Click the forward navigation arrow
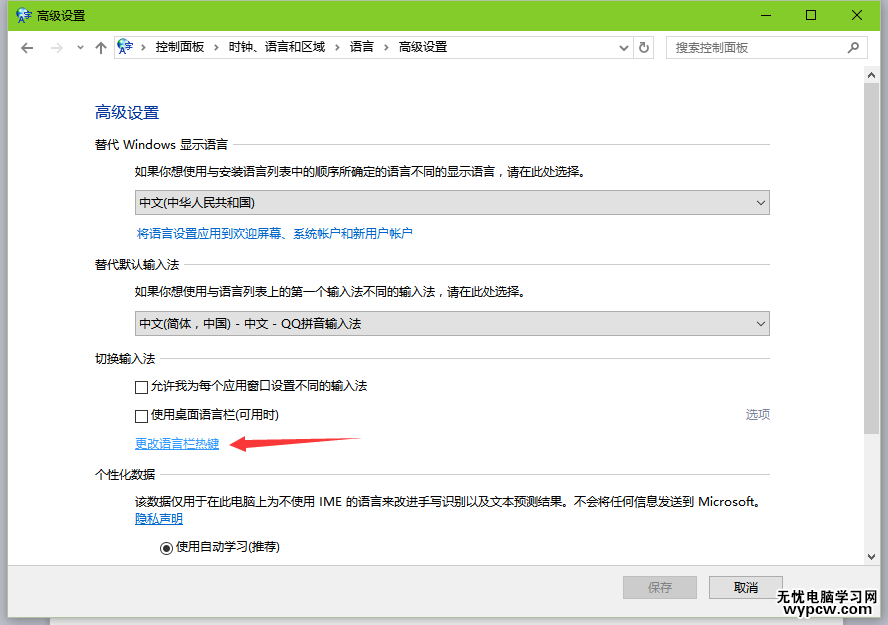This screenshot has width=888, height=625. click(x=56, y=48)
